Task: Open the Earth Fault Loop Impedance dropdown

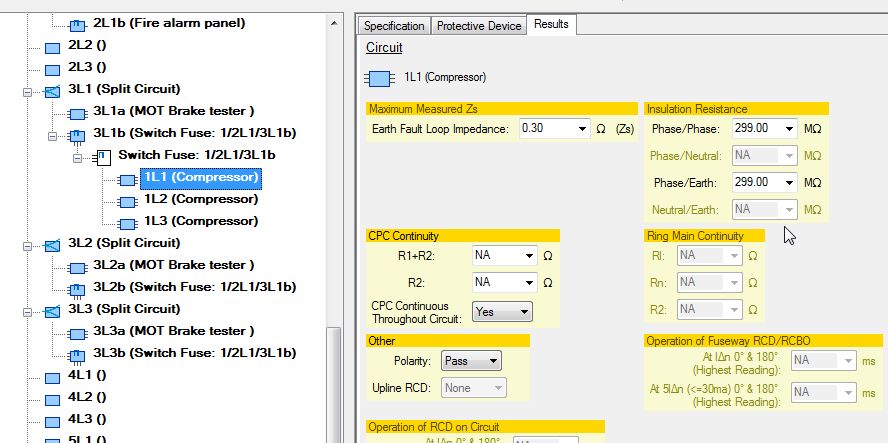Action: click(x=582, y=129)
